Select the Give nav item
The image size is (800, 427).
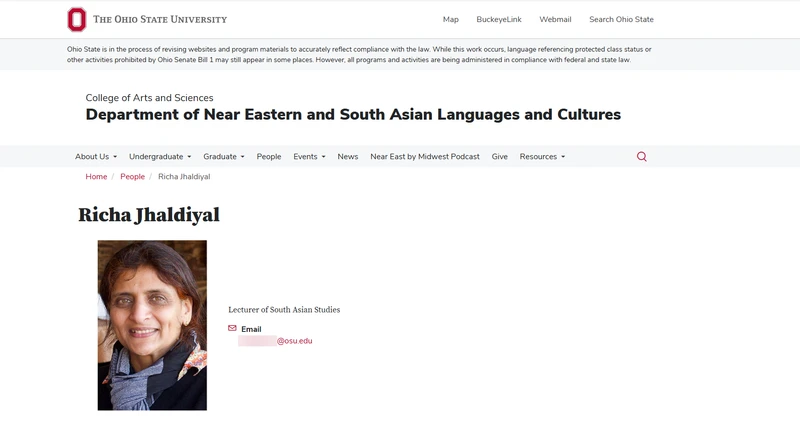(x=499, y=157)
